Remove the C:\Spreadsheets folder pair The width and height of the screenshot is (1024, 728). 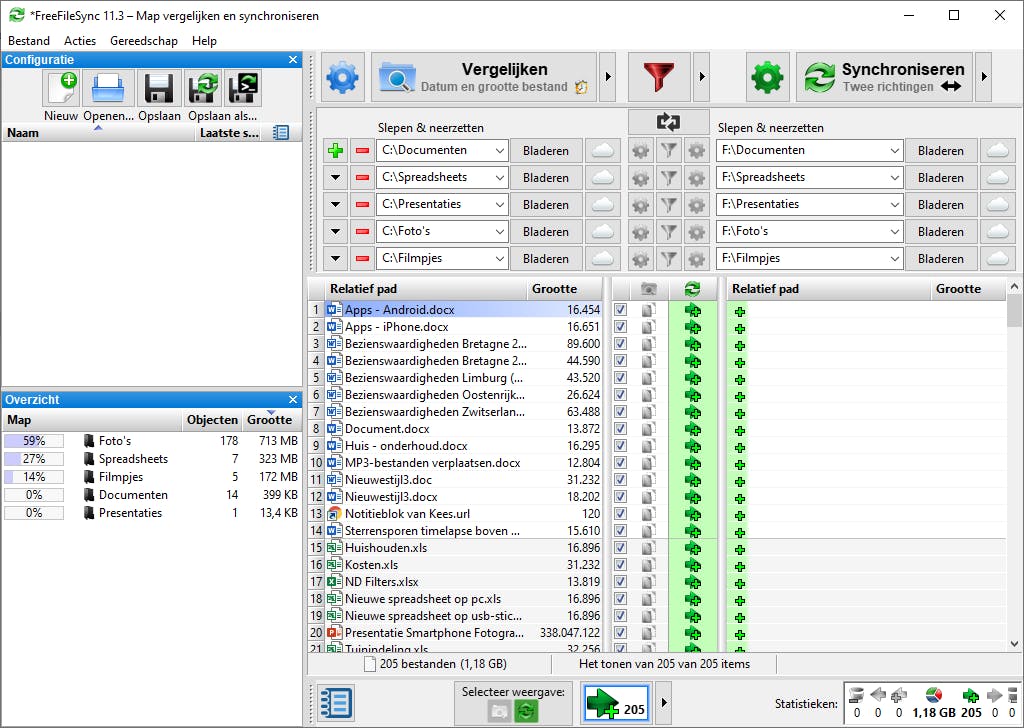pos(362,178)
